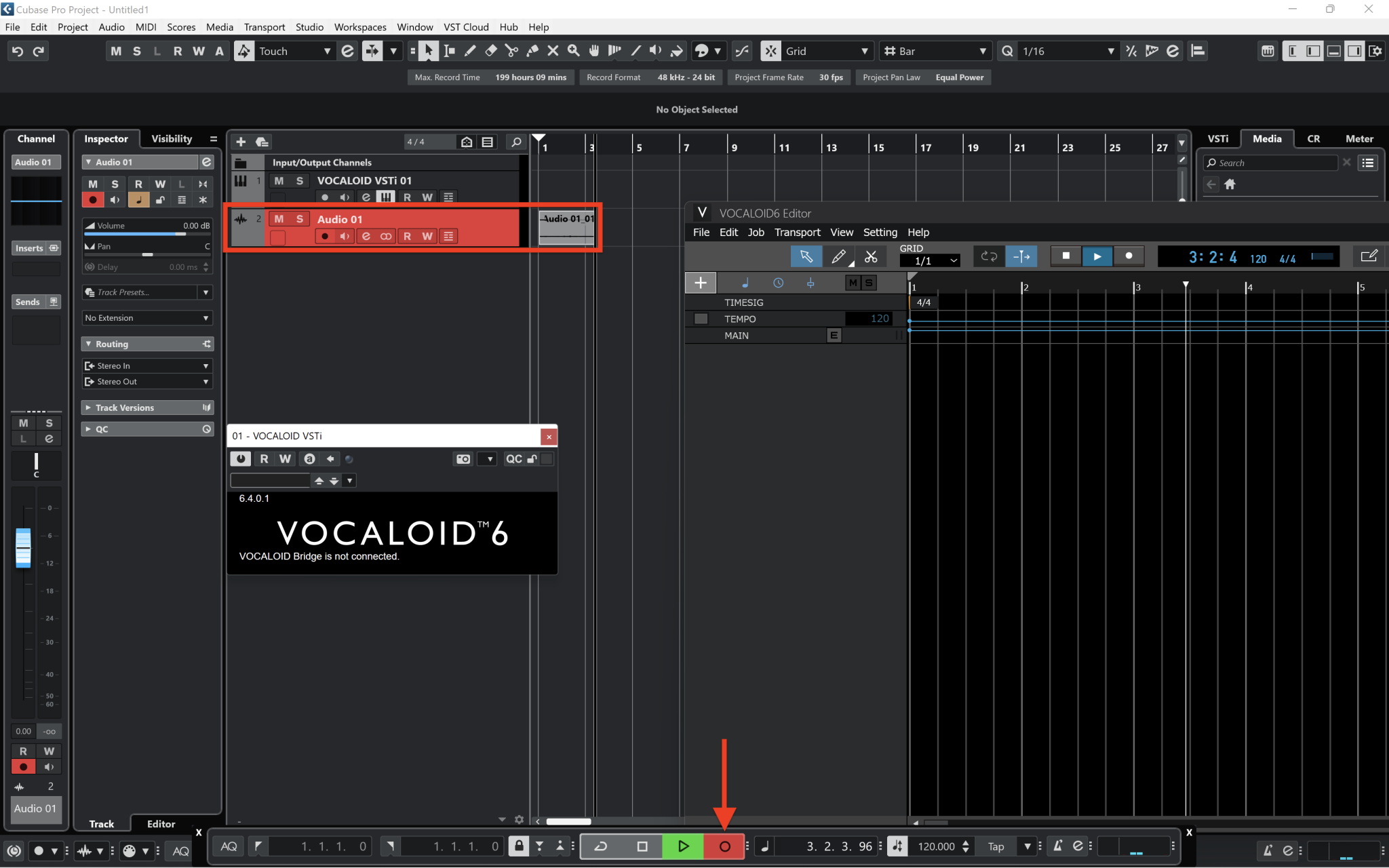Screen dimensions: 1389x868
Task: Collapse the Routing section in the Inspector
Action: (89, 344)
